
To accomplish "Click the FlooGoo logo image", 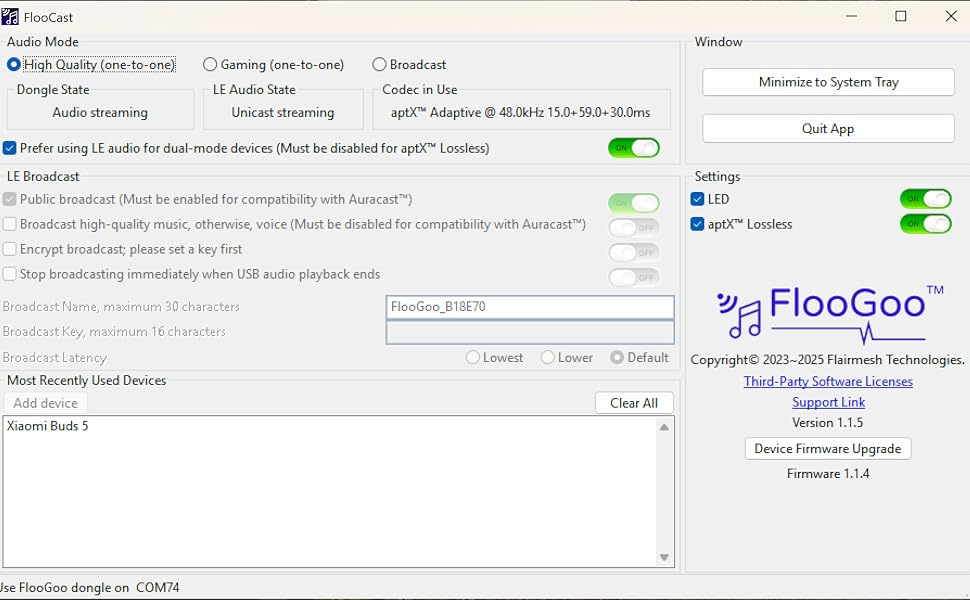I will pos(830,314).
